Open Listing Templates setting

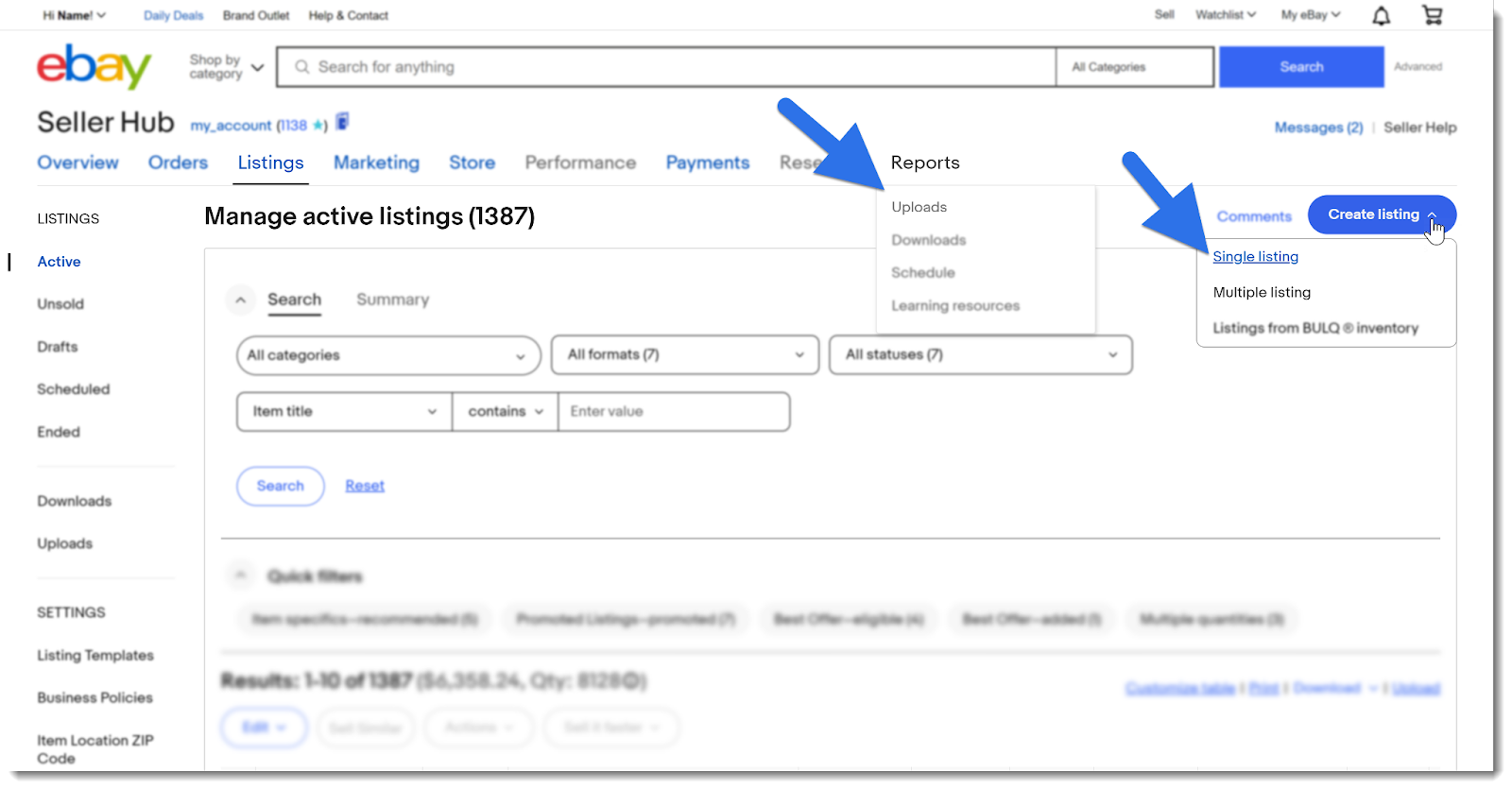coord(94,655)
